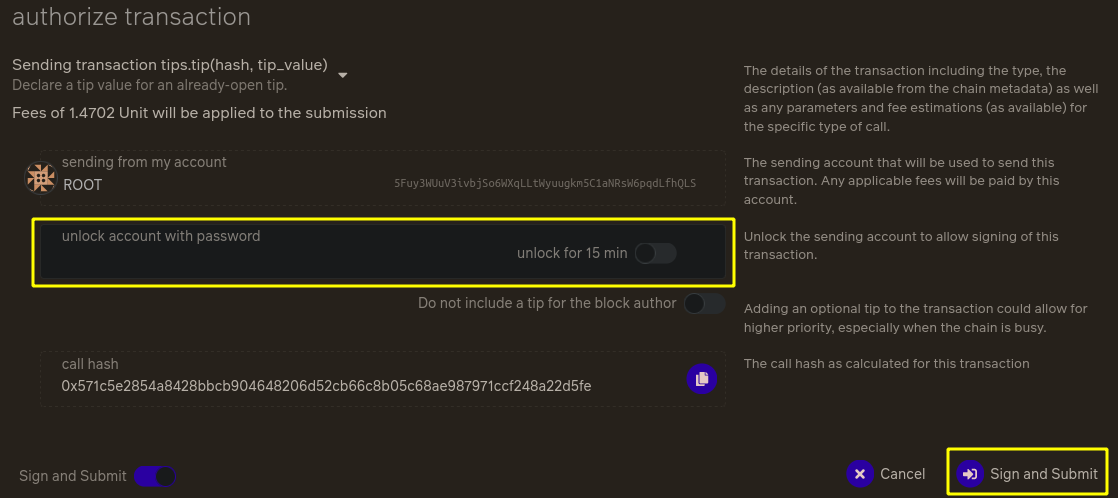This screenshot has height=498, width=1118.
Task: Cancel the transaction authorization
Action: point(886,474)
